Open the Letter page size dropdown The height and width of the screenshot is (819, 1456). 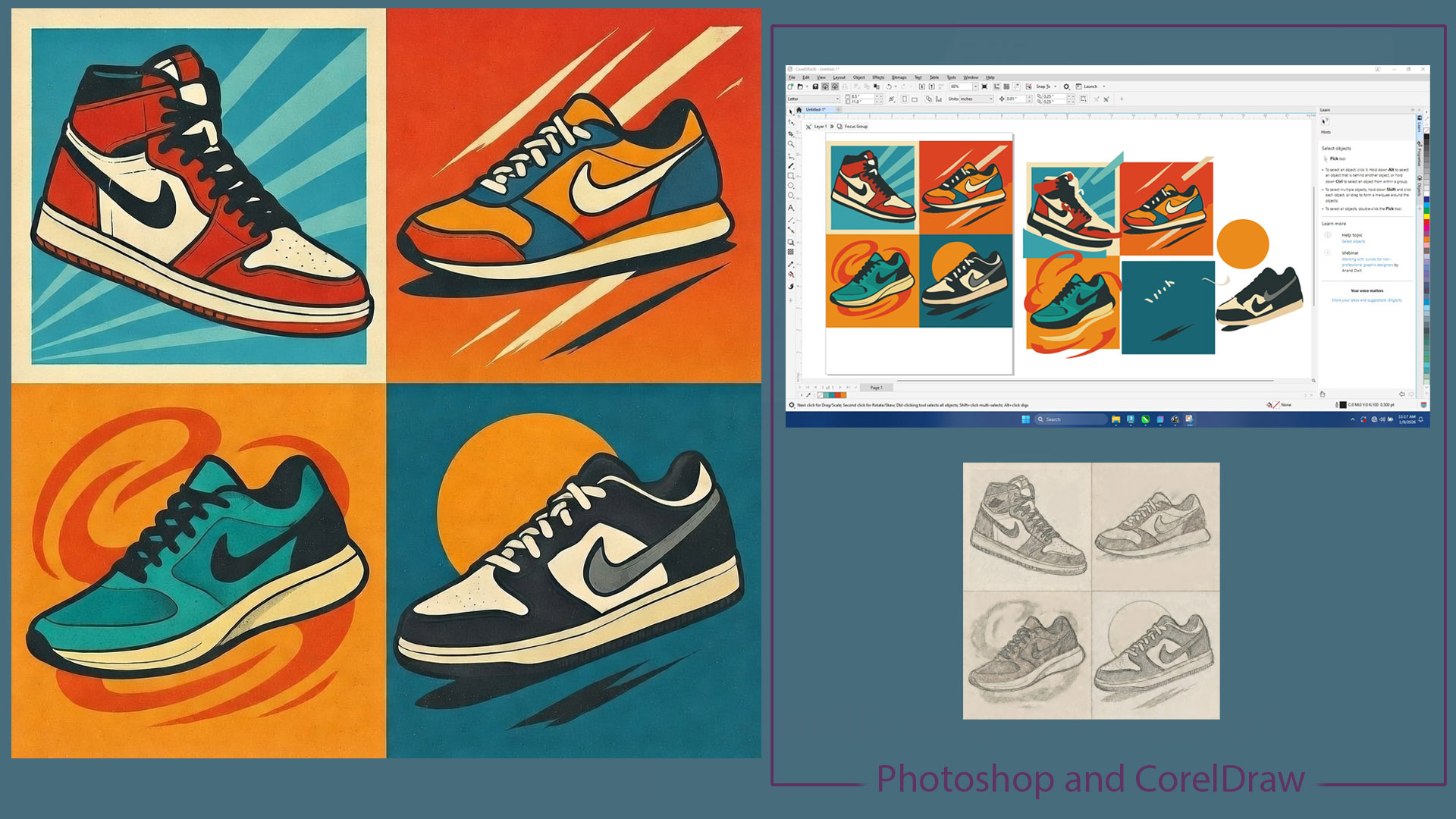point(837,99)
